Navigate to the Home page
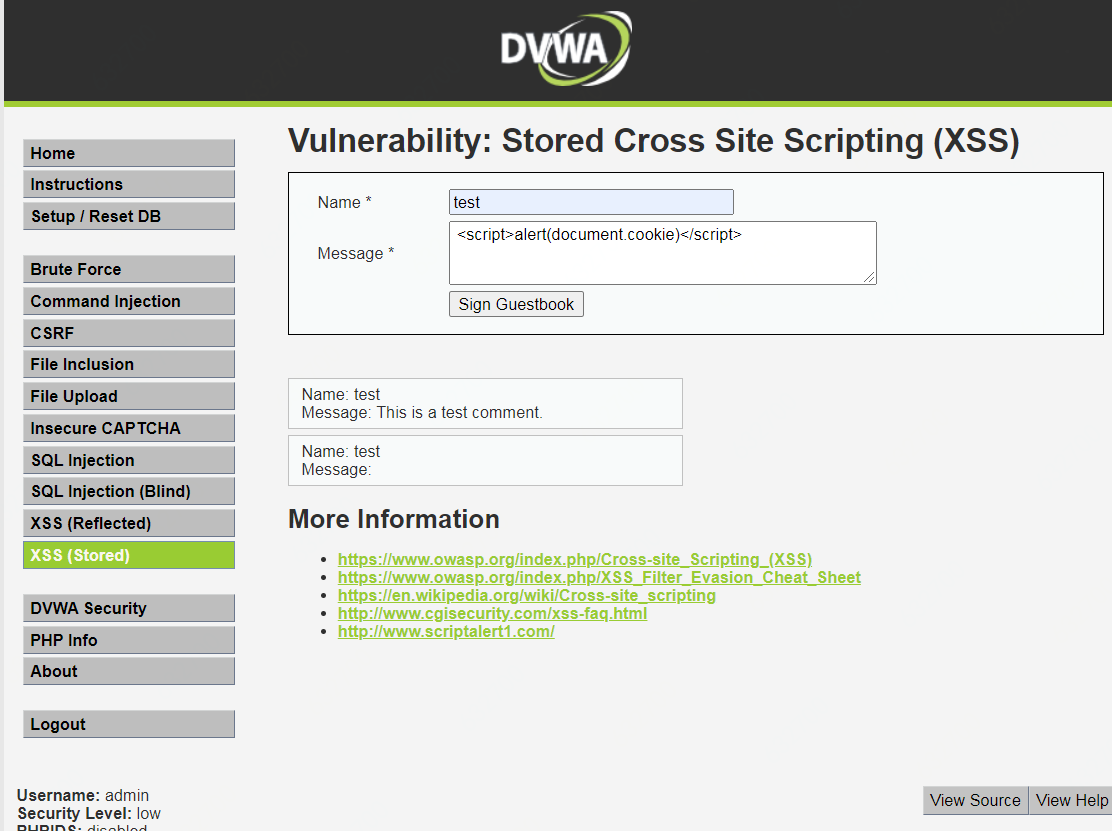The height and width of the screenshot is (831, 1112). [x=128, y=153]
